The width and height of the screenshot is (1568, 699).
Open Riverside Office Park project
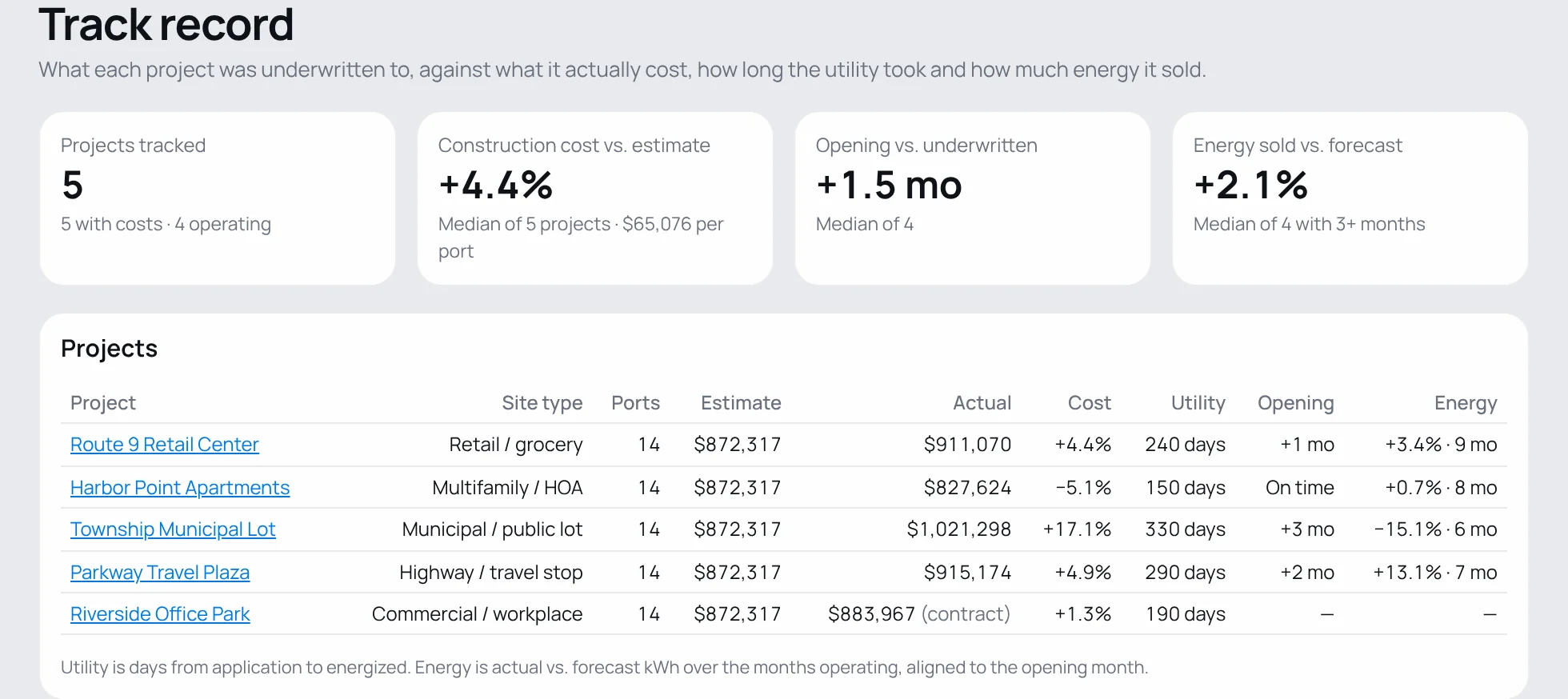coord(160,614)
